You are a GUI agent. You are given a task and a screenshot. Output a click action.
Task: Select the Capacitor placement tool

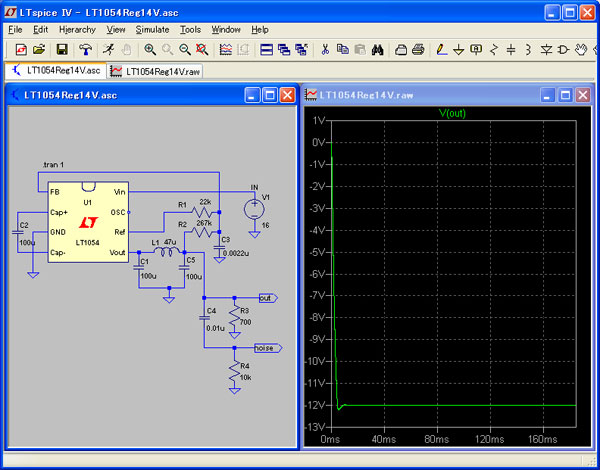point(511,49)
